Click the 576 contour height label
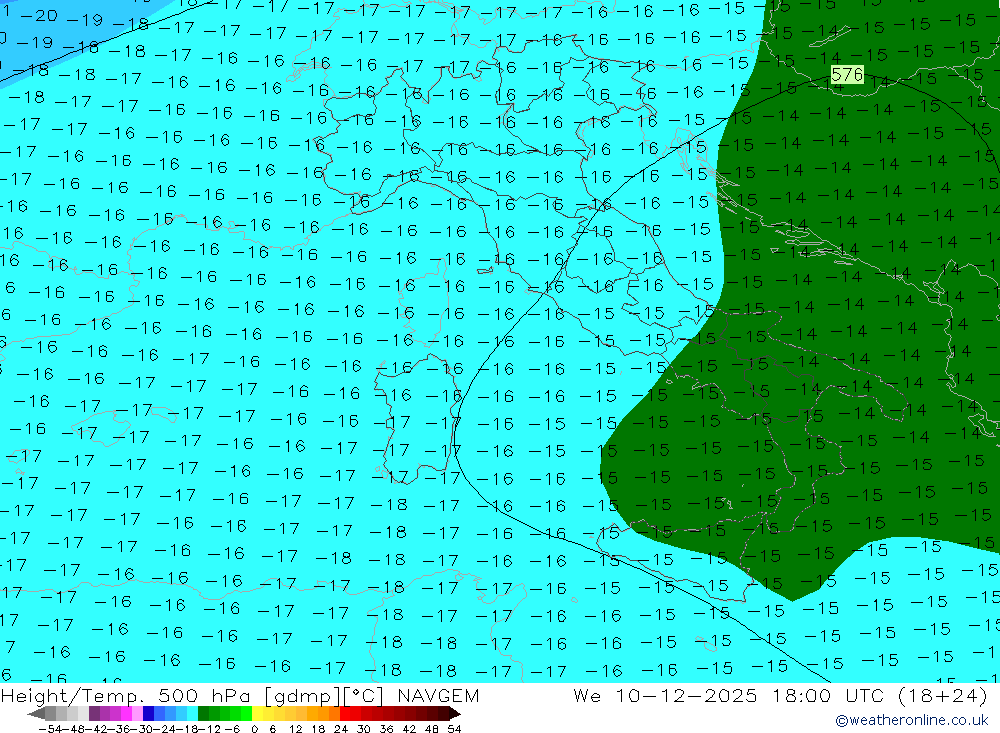This screenshot has width=1000, height=733. pos(847,75)
